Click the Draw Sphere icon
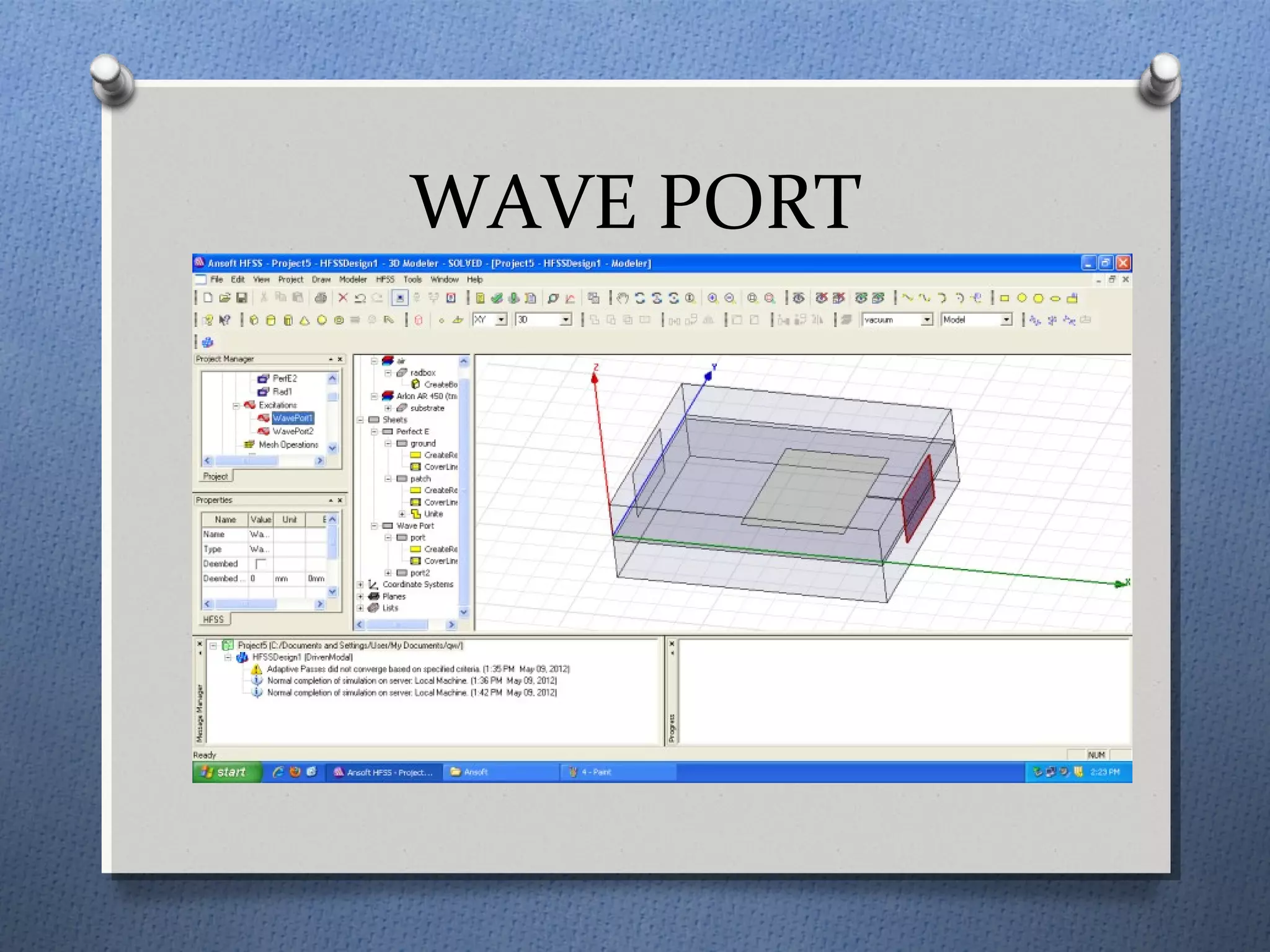Viewport: 1270px width, 952px height. (321, 320)
